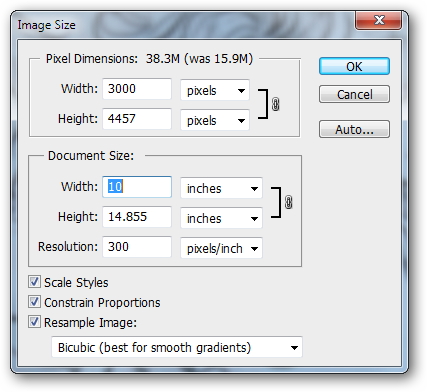
Task: Open the Resolution pixels/inch dropdown
Action: click(x=222, y=248)
